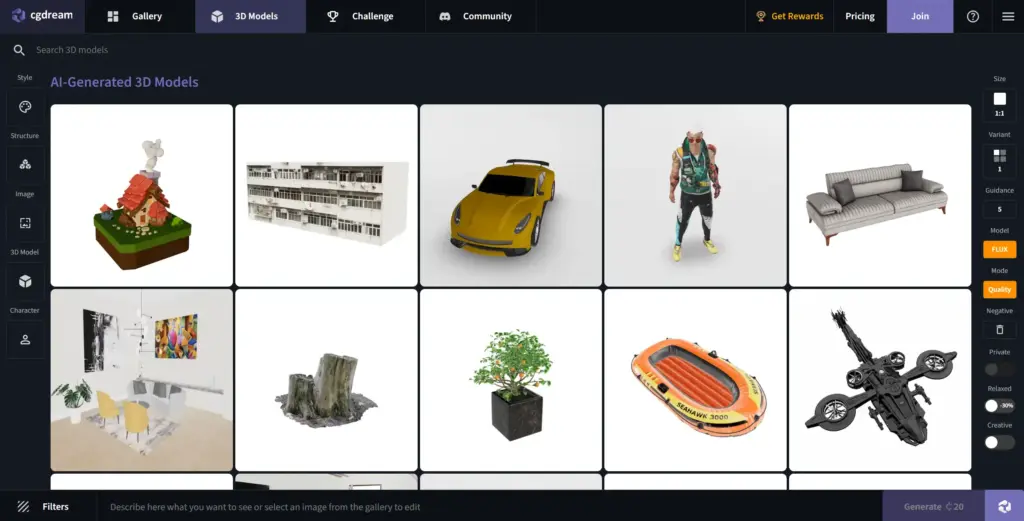Adjust the Guidance value 5
Screen dimensions: 1024x521
(999, 210)
